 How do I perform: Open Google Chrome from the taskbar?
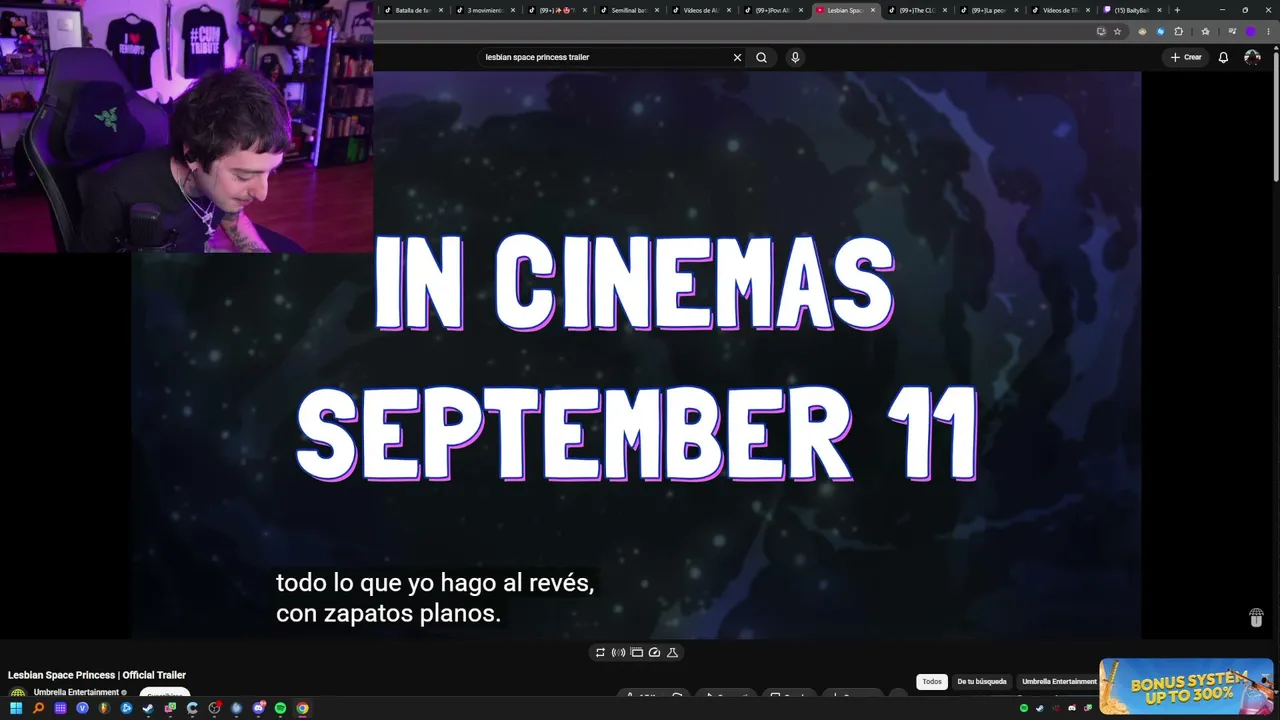coord(302,708)
